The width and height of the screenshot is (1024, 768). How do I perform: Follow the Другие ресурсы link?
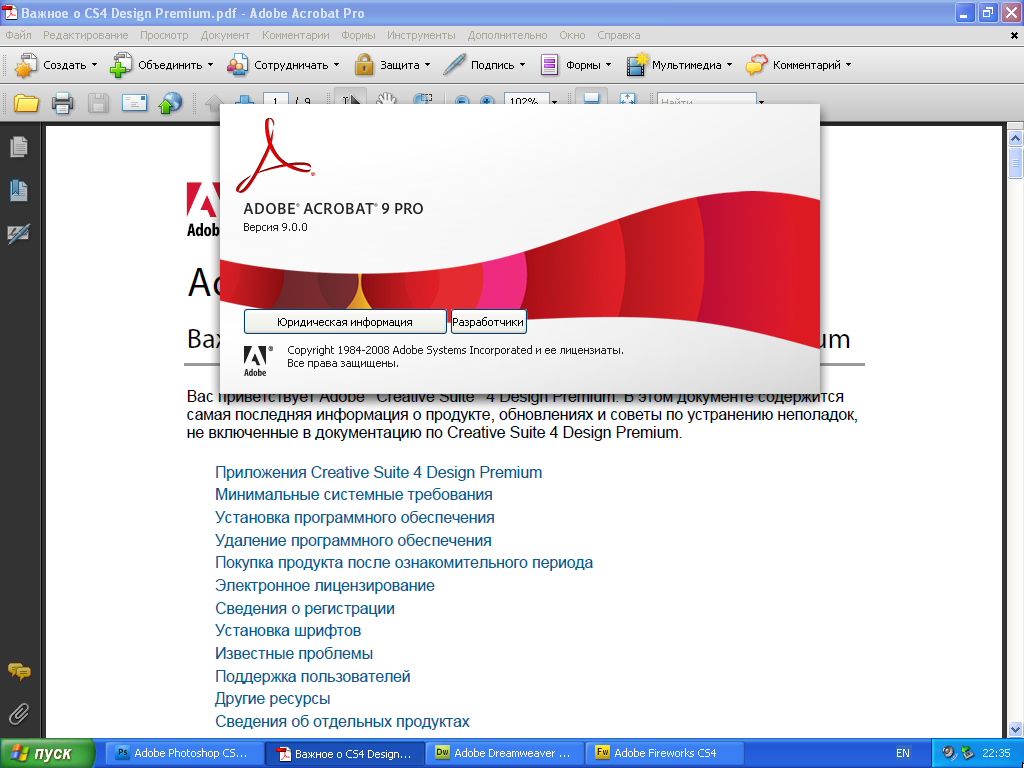[x=272, y=699]
